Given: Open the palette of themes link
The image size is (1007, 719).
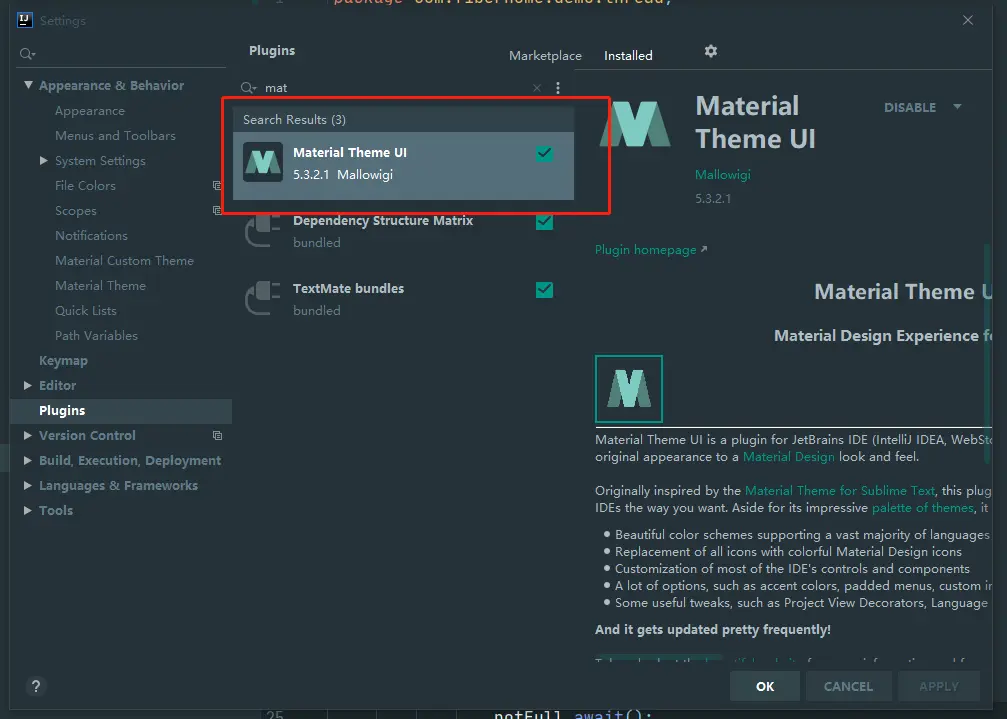Looking at the screenshot, I should pos(923,508).
